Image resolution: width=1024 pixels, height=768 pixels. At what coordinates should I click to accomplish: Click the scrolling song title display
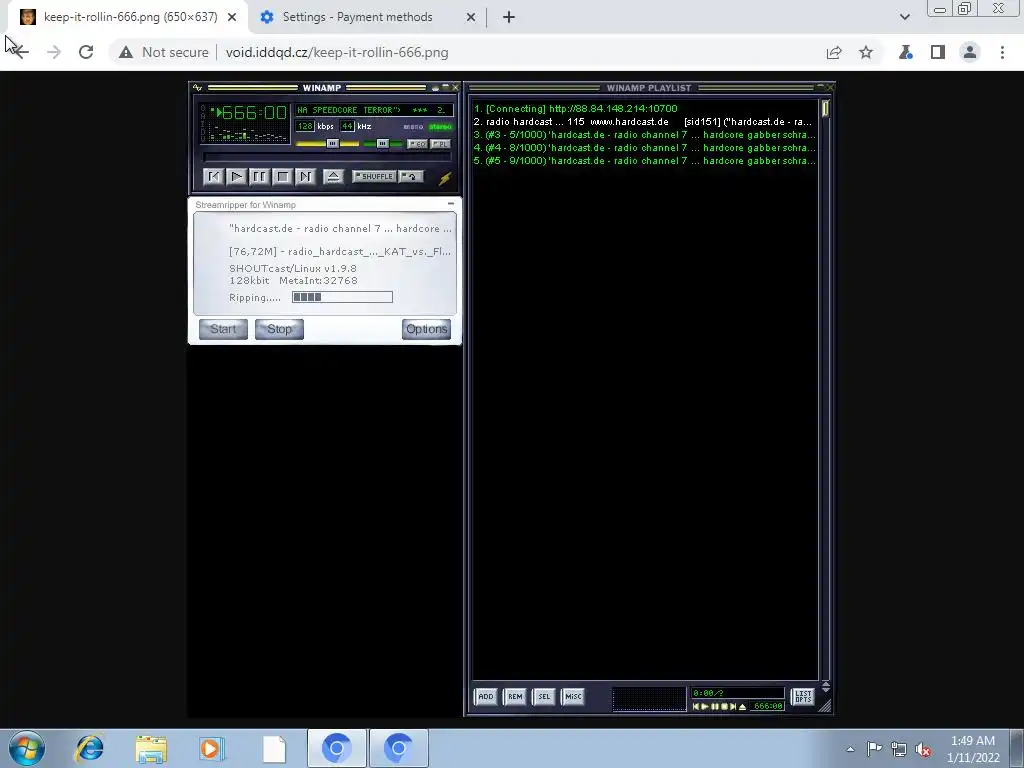click(x=374, y=110)
